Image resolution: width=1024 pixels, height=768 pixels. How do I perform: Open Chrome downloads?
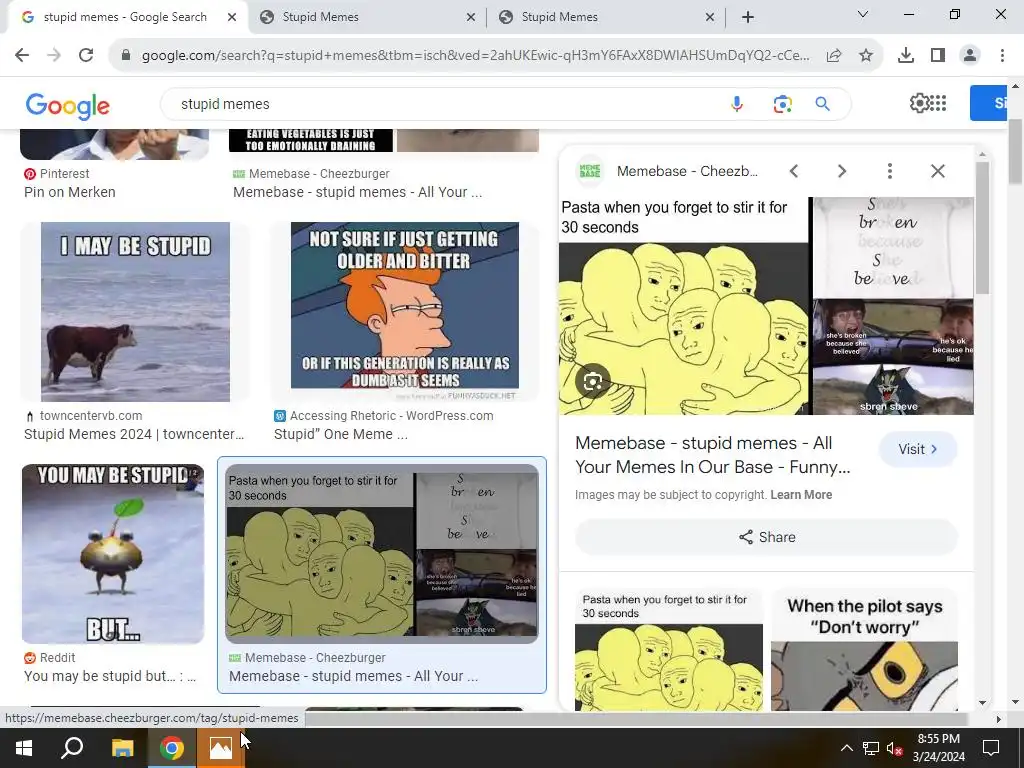[906, 56]
